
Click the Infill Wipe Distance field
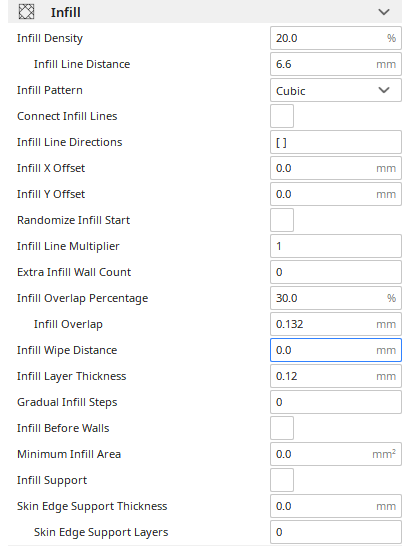point(336,350)
